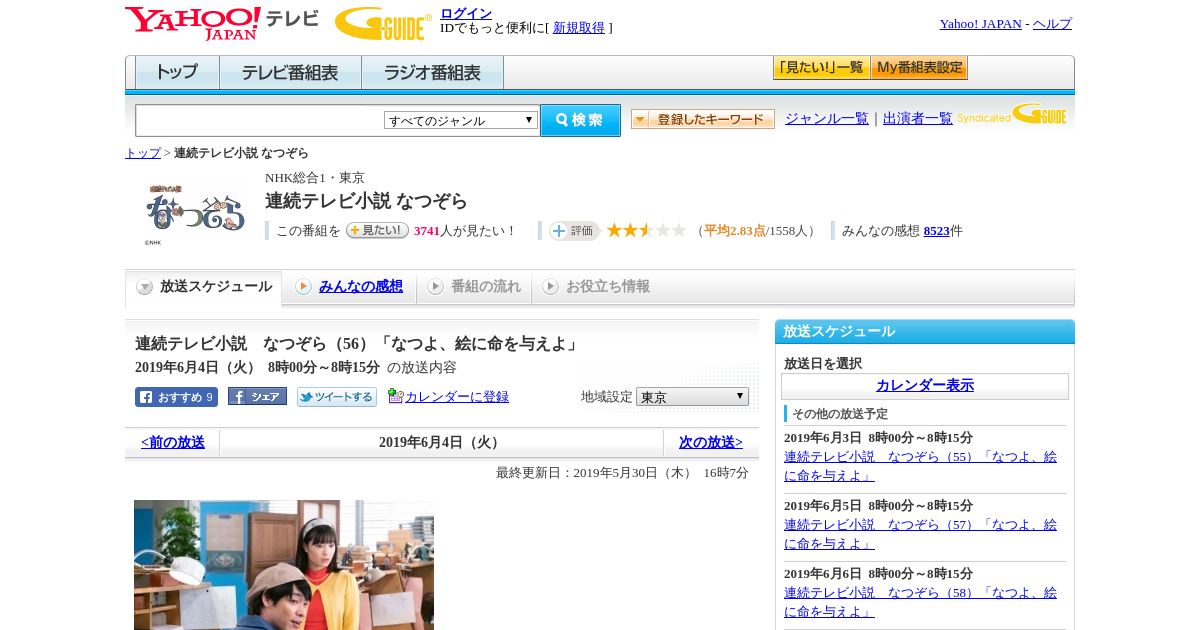Open episode (58) なつぞら schedule link
Screen dimensions: 1200x630
click(x=920, y=602)
